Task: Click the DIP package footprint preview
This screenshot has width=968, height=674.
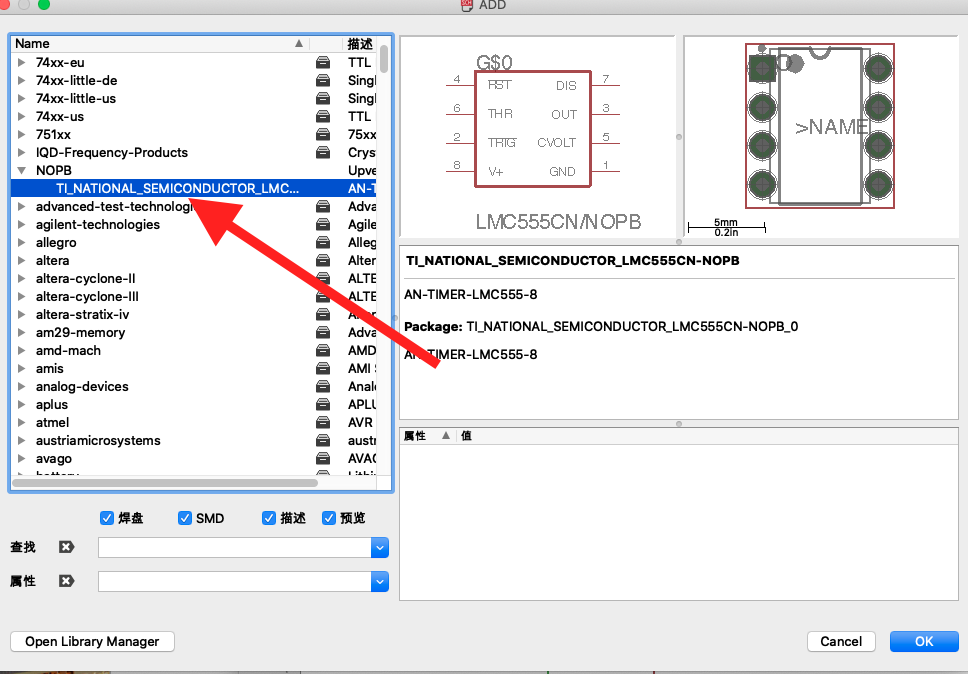Action: tap(820, 136)
